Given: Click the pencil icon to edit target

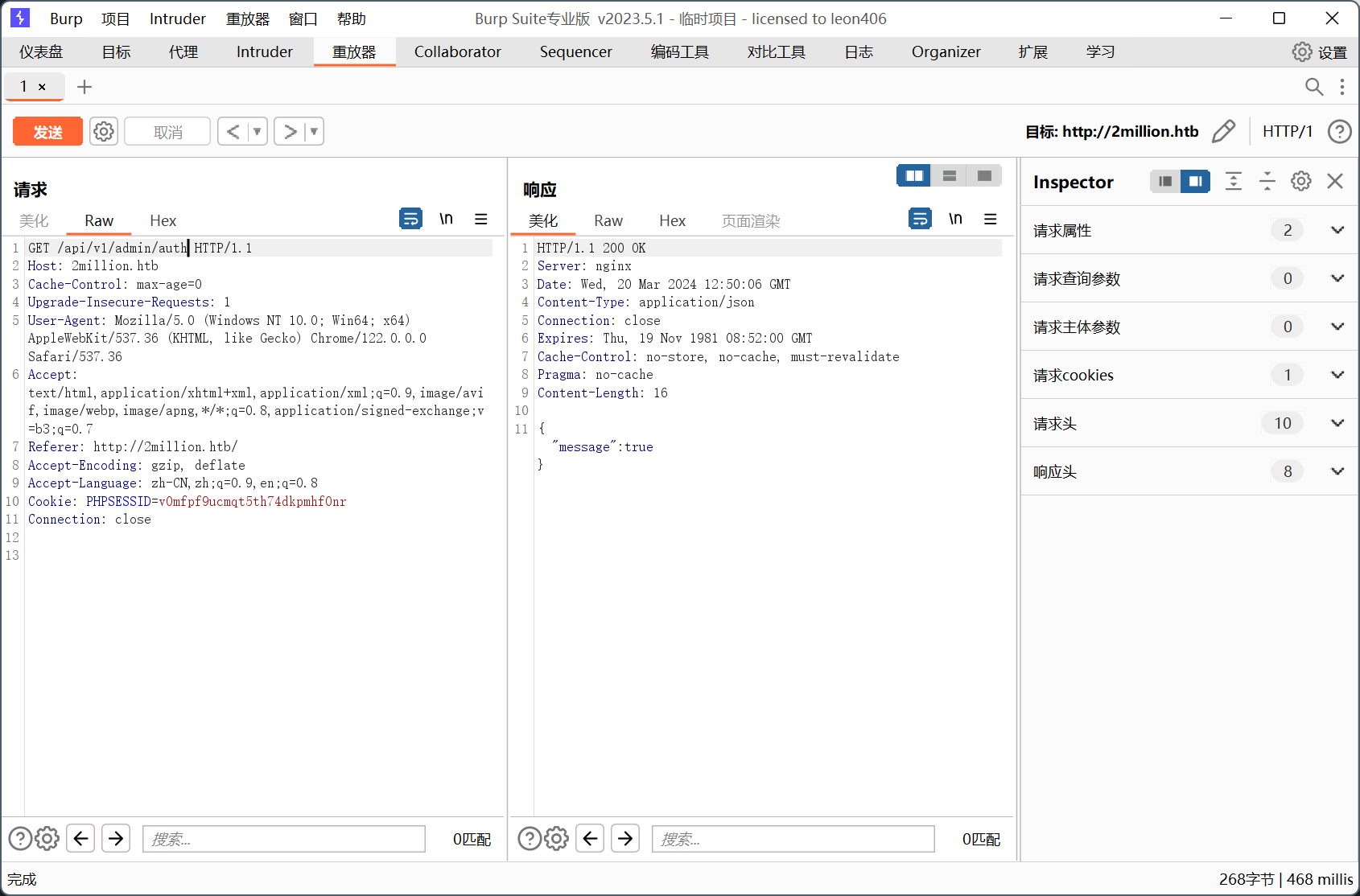Looking at the screenshot, I should 1223,131.
